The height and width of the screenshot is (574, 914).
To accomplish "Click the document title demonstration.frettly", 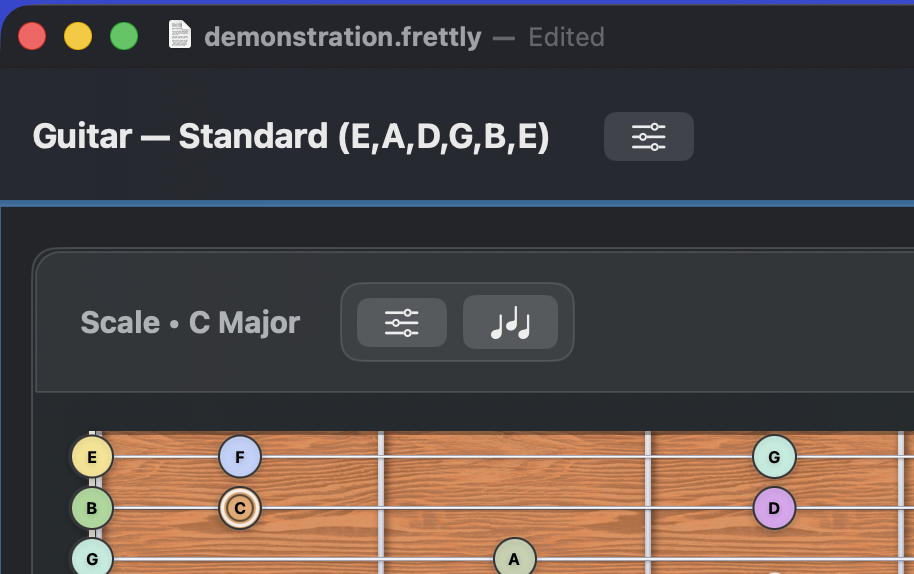I will pos(342,37).
